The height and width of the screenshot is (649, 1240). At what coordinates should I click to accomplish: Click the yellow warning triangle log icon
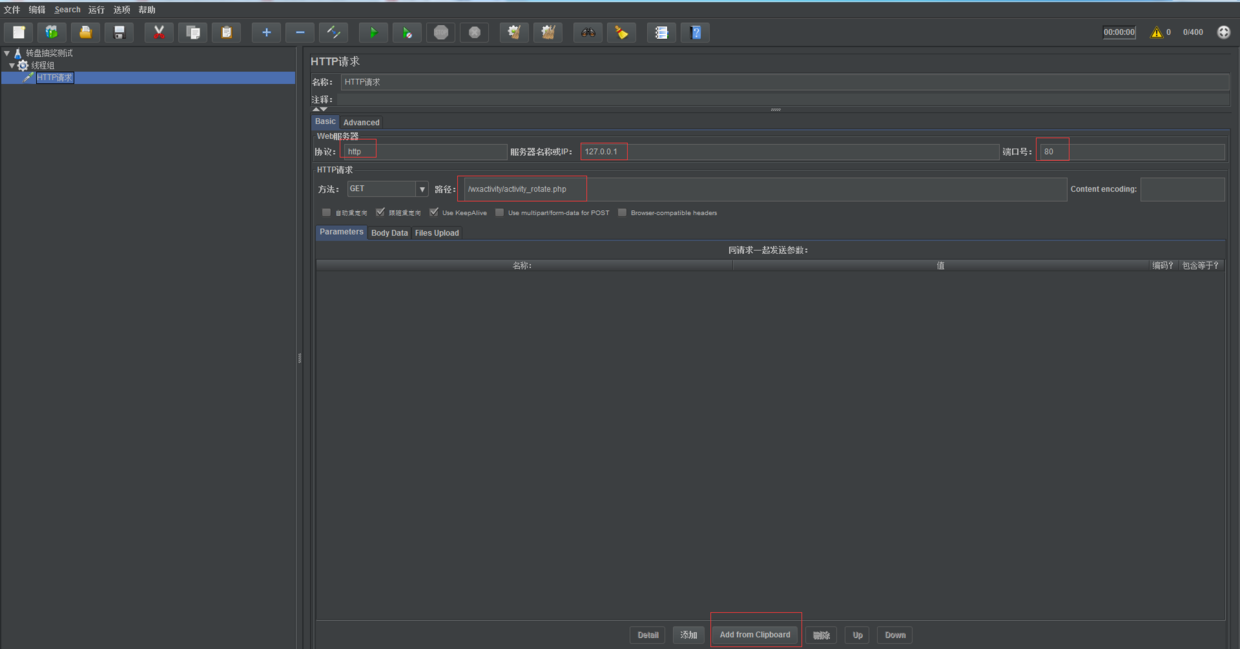click(x=1156, y=32)
